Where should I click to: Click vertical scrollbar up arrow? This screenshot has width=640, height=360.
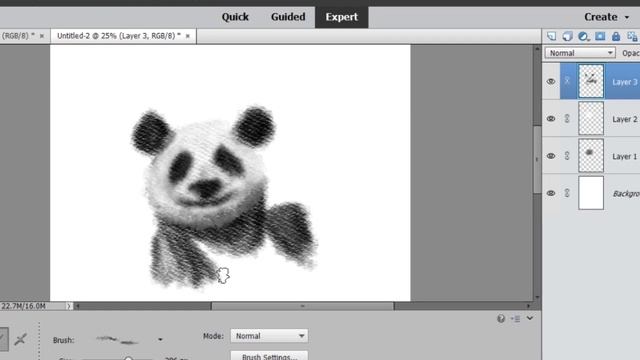pyautogui.click(x=537, y=49)
